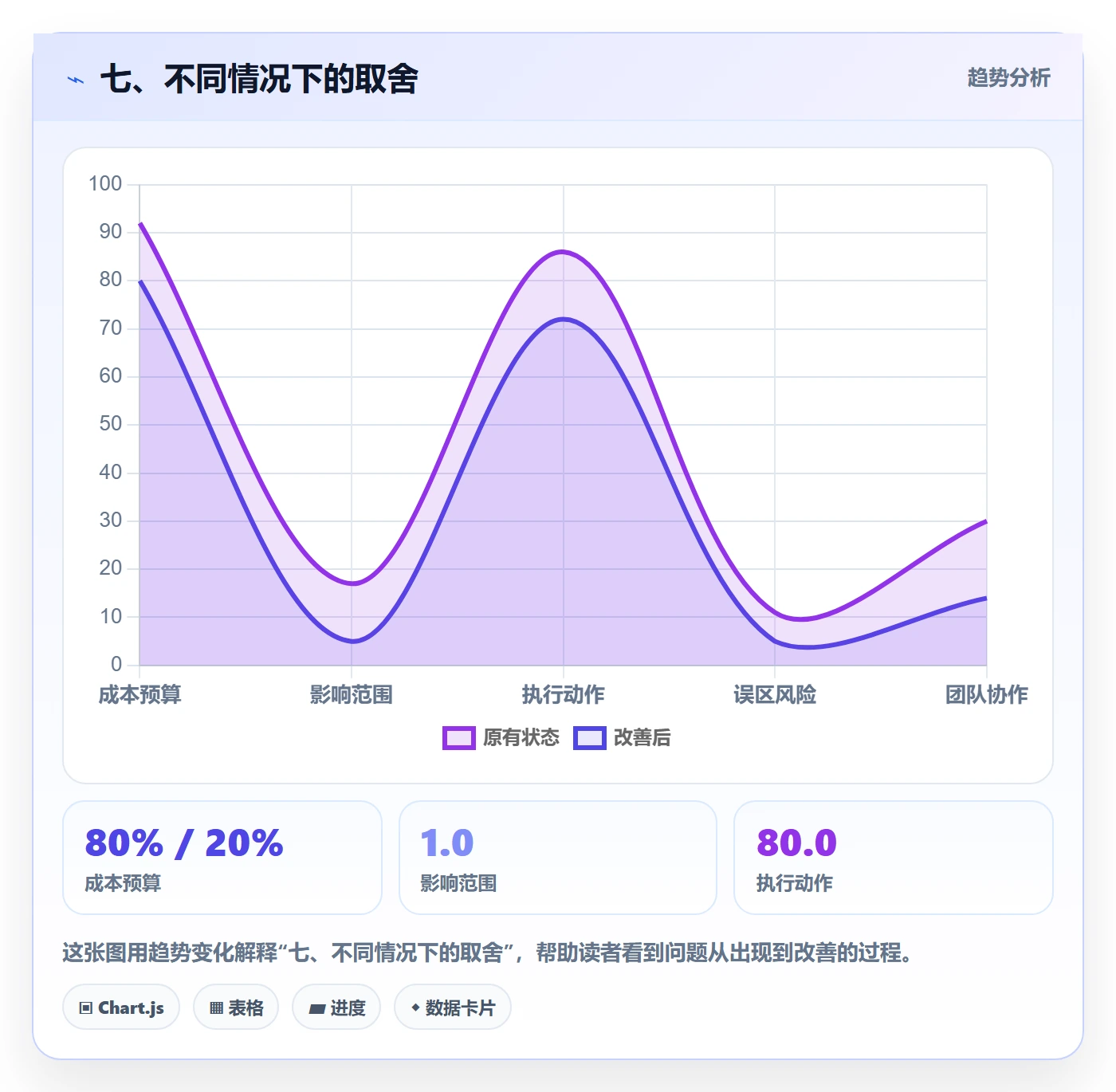Click the 原有状态 peak point at 执行动作
This screenshot has width=1116, height=1092.
click(564, 252)
